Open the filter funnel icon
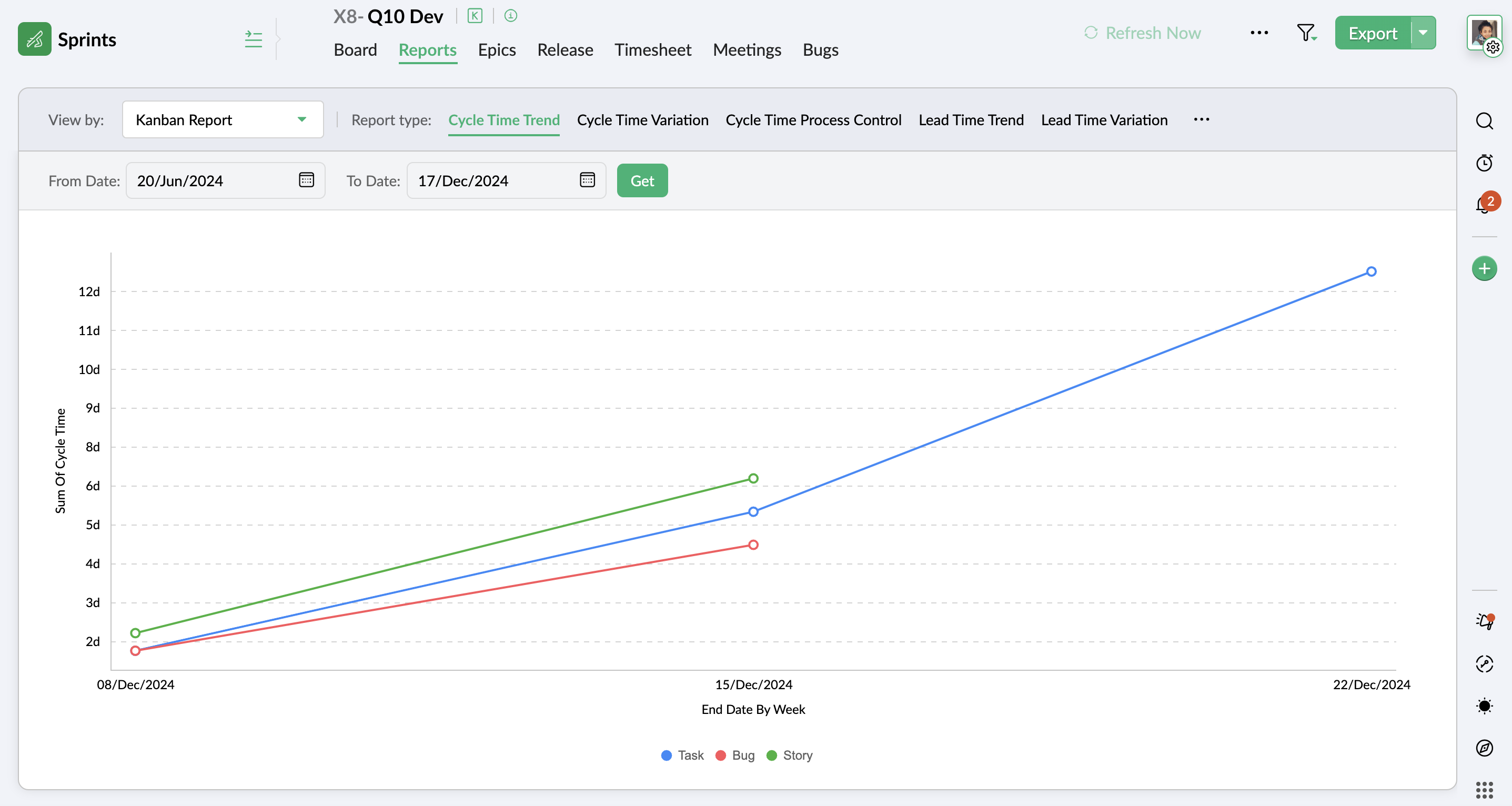Viewport: 1512px width, 806px height. tap(1306, 33)
